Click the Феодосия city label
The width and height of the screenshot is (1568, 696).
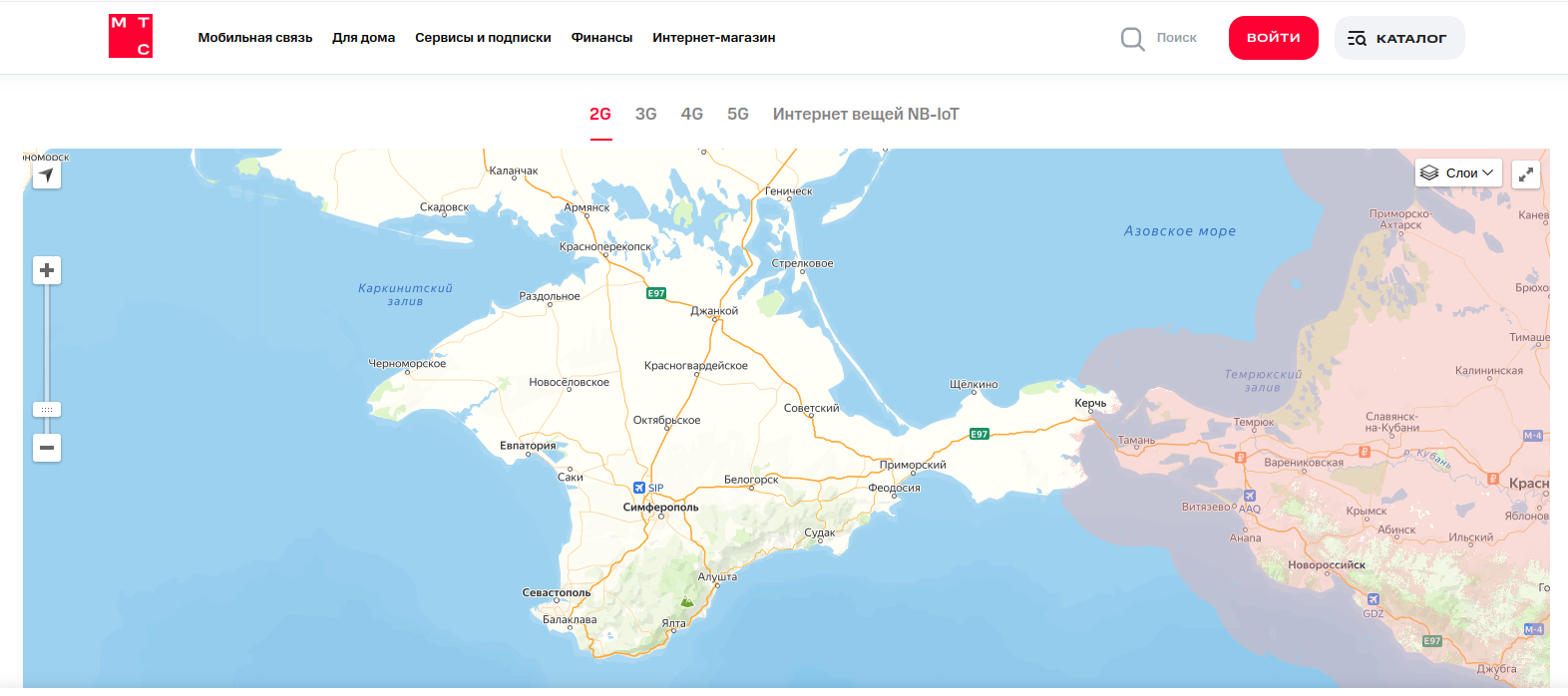894,488
